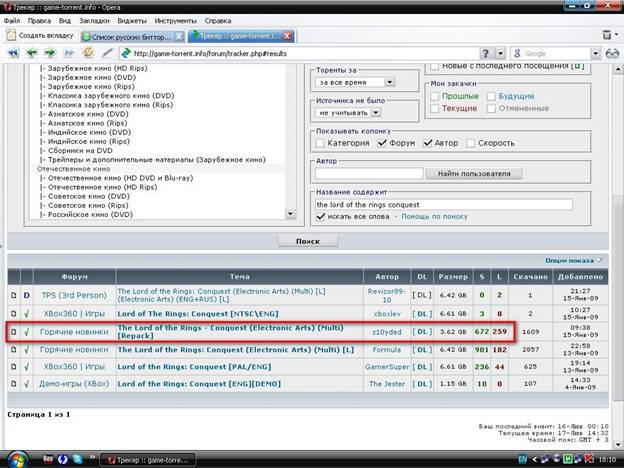Toggle Отмененные checkbox
Viewport: 624px width, 468px height.
(491, 108)
